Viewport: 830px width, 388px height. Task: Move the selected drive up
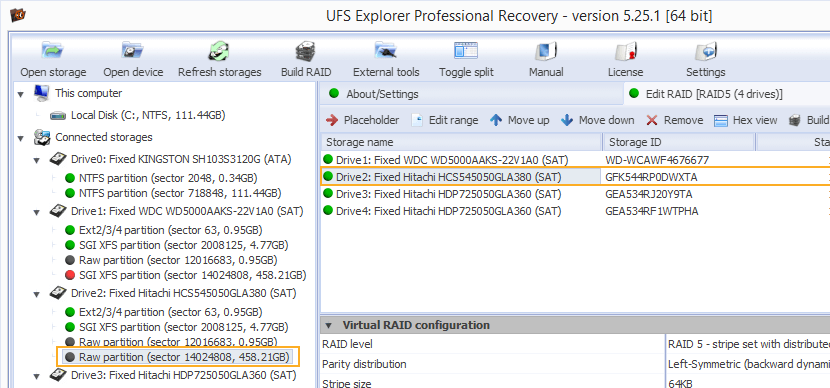(x=520, y=120)
